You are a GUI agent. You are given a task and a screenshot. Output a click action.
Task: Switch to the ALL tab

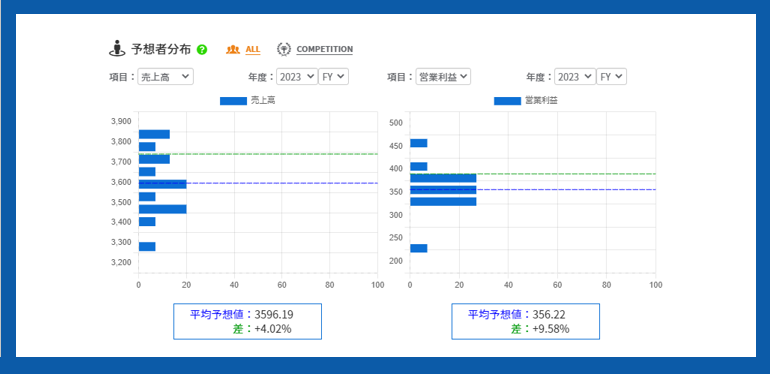253,50
